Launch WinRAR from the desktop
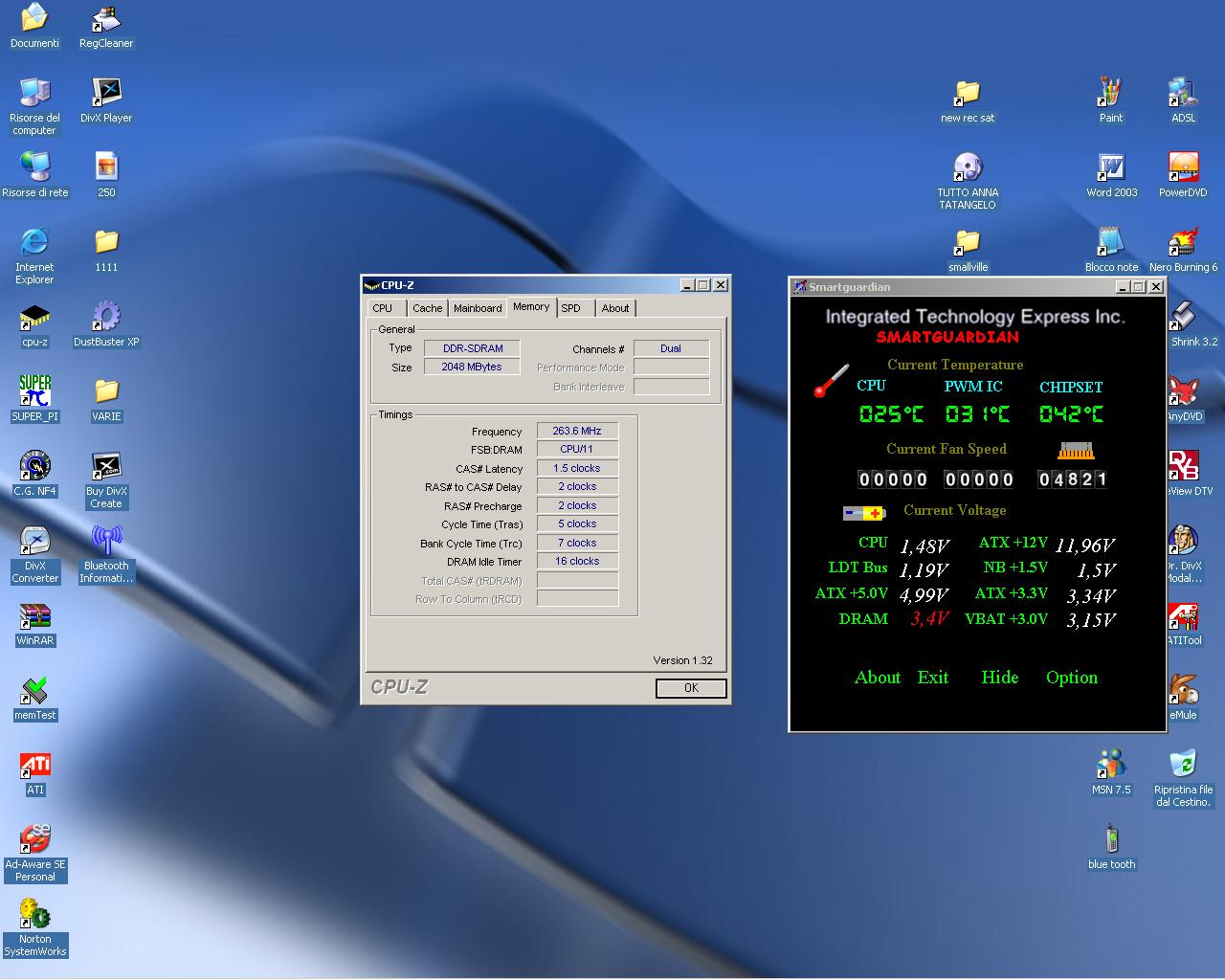This screenshot has height=980, width=1225. click(x=34, y=623)
